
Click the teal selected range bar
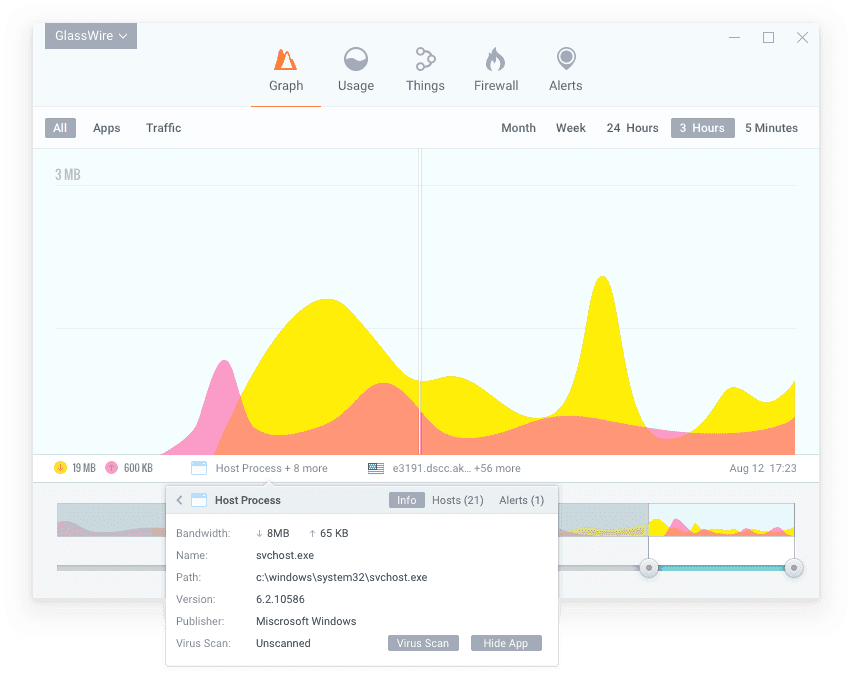click(721, 568)
